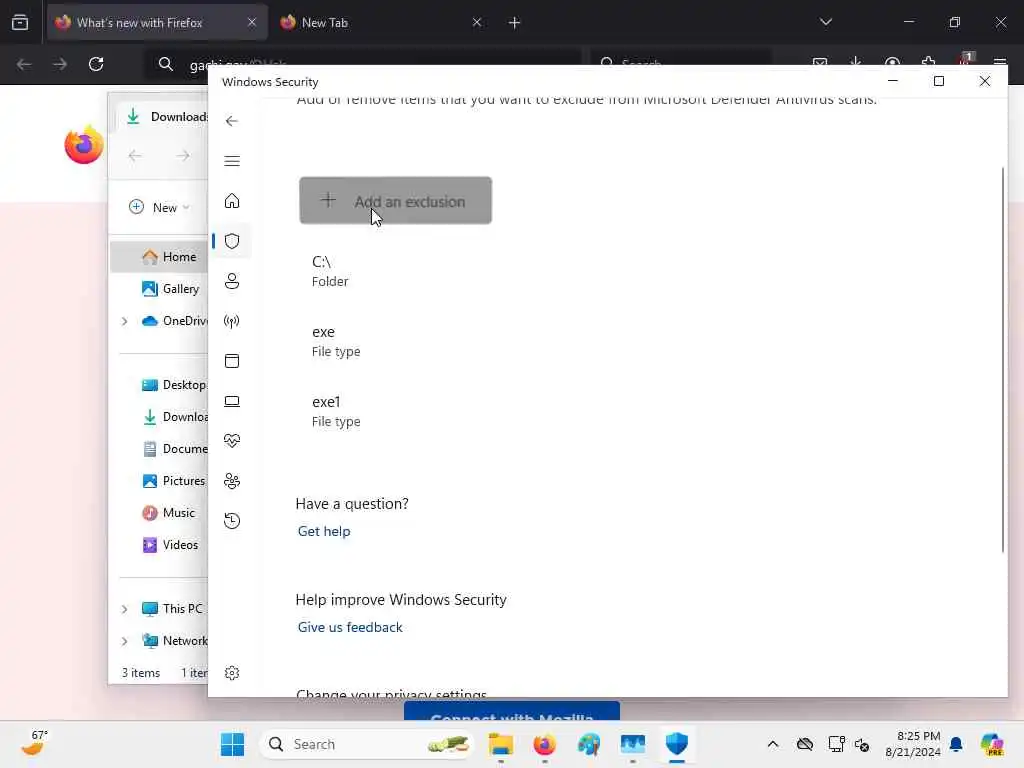Open the Get help link

point(324,531)
